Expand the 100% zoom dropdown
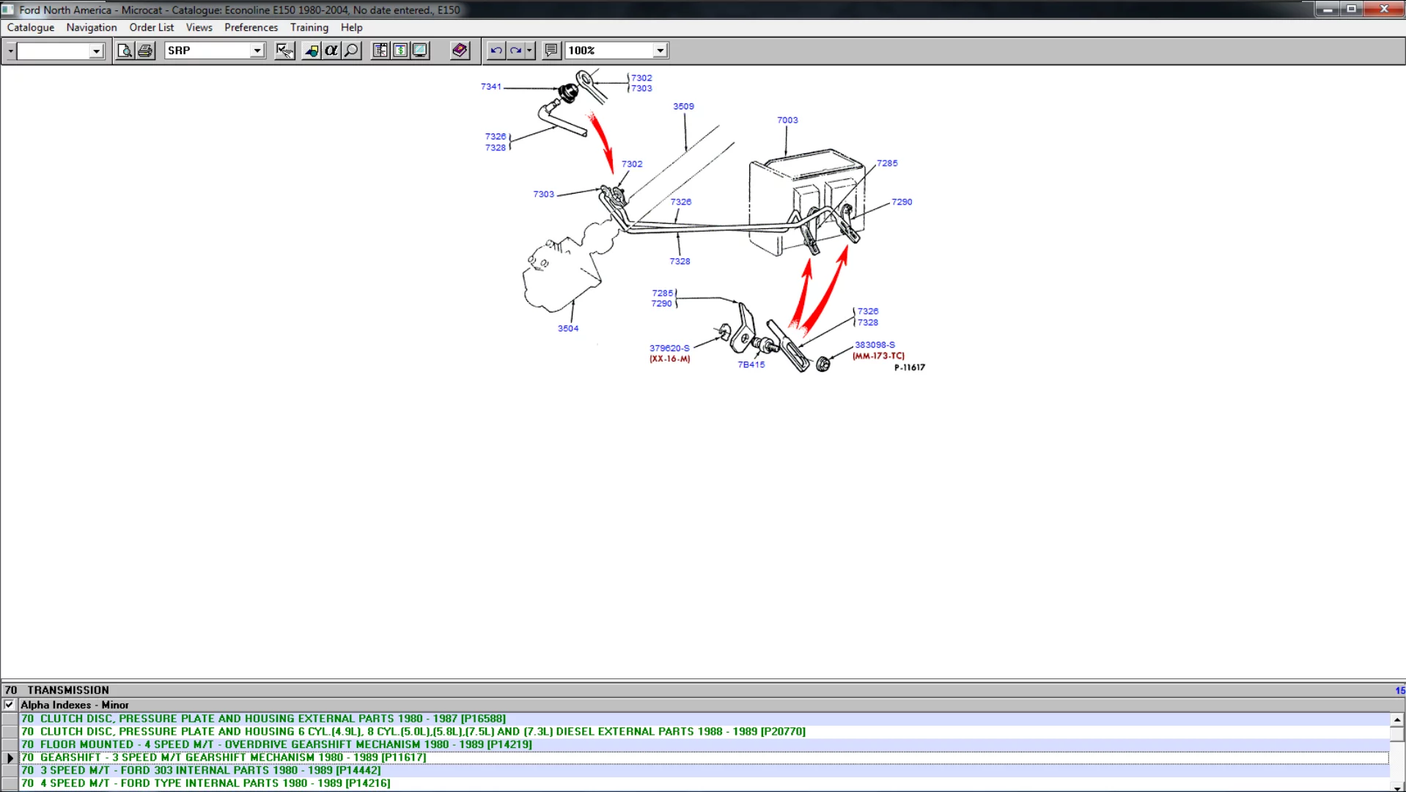This screenshot has height=792, width=1406. 659,50
